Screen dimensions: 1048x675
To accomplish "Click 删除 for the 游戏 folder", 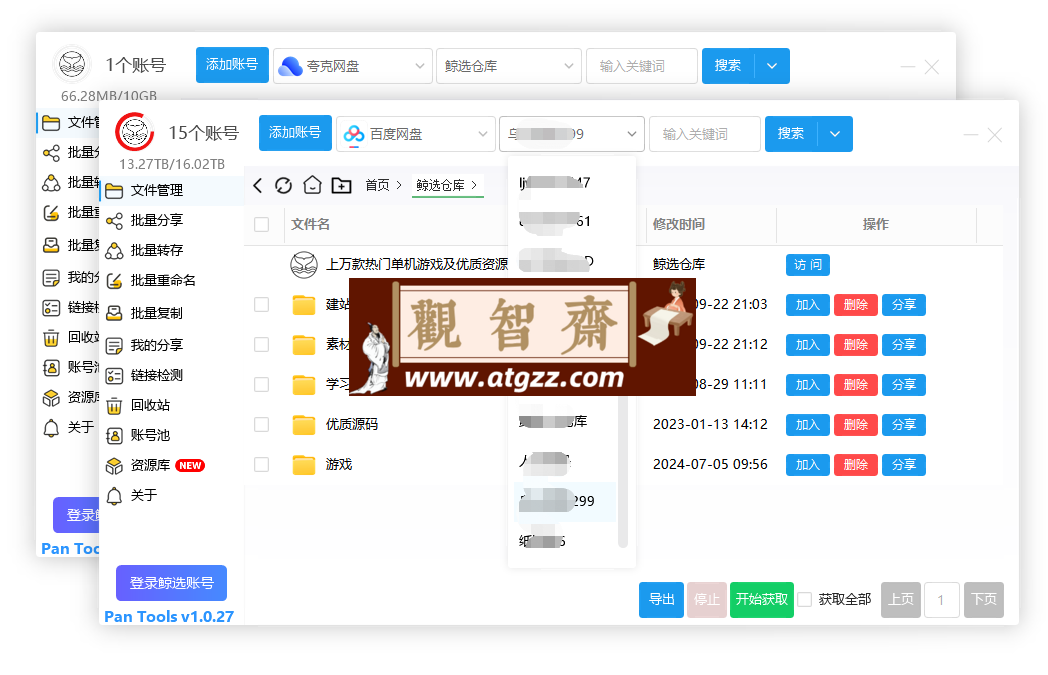I will pos(856,464).
